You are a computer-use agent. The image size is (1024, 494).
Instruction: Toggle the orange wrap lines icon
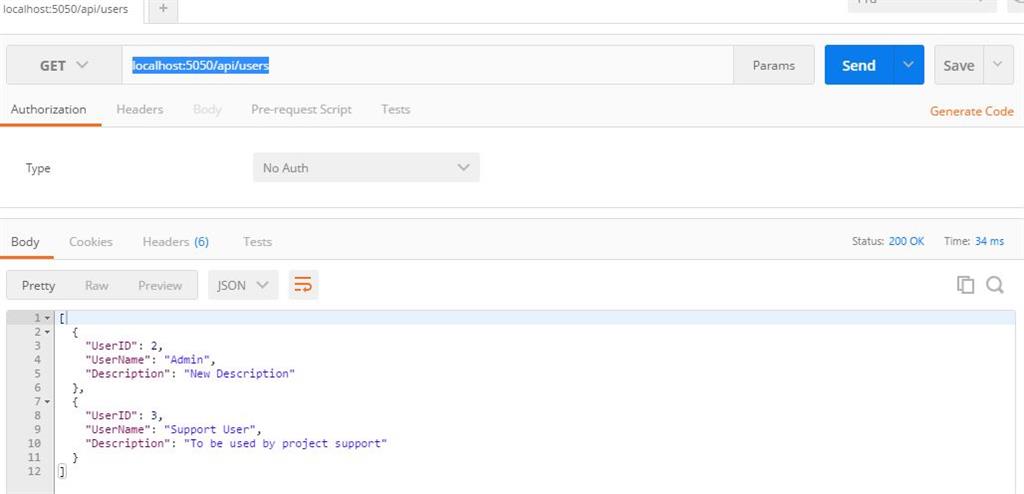click(303, 285)
